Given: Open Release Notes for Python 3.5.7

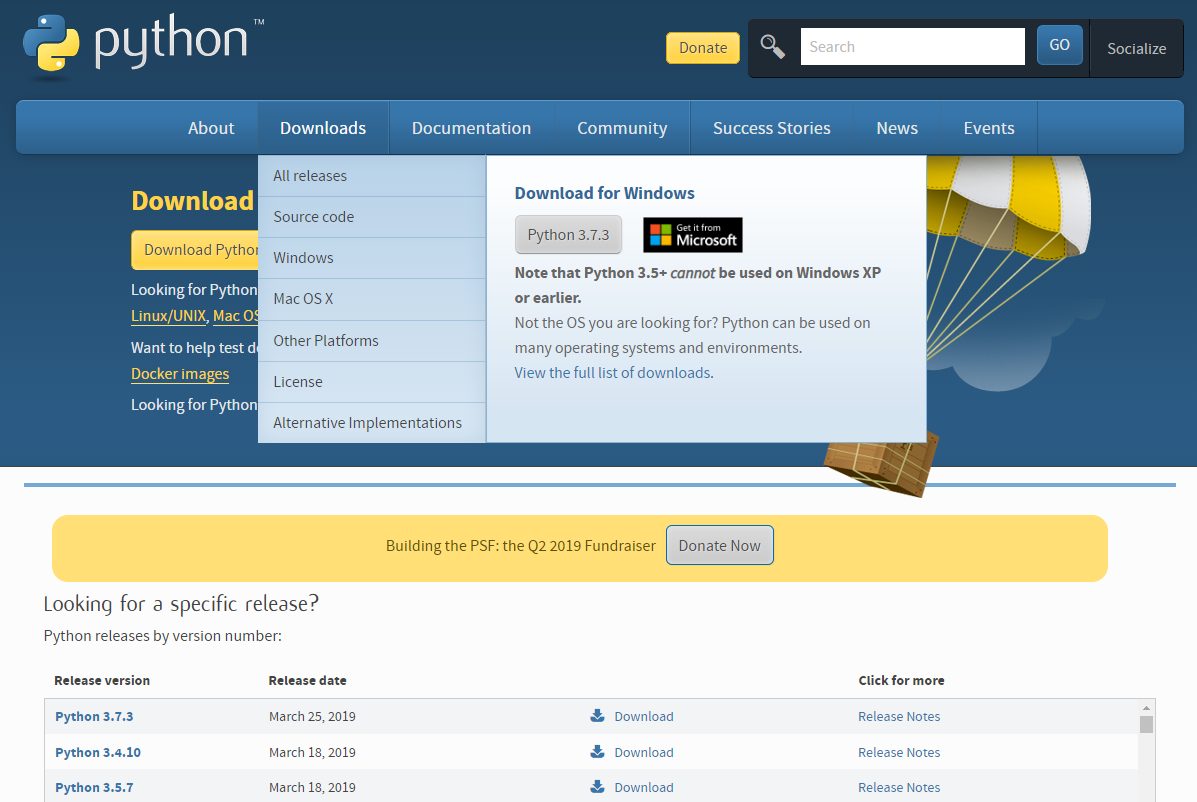Looking at the screenshot, I should point(899,788).
